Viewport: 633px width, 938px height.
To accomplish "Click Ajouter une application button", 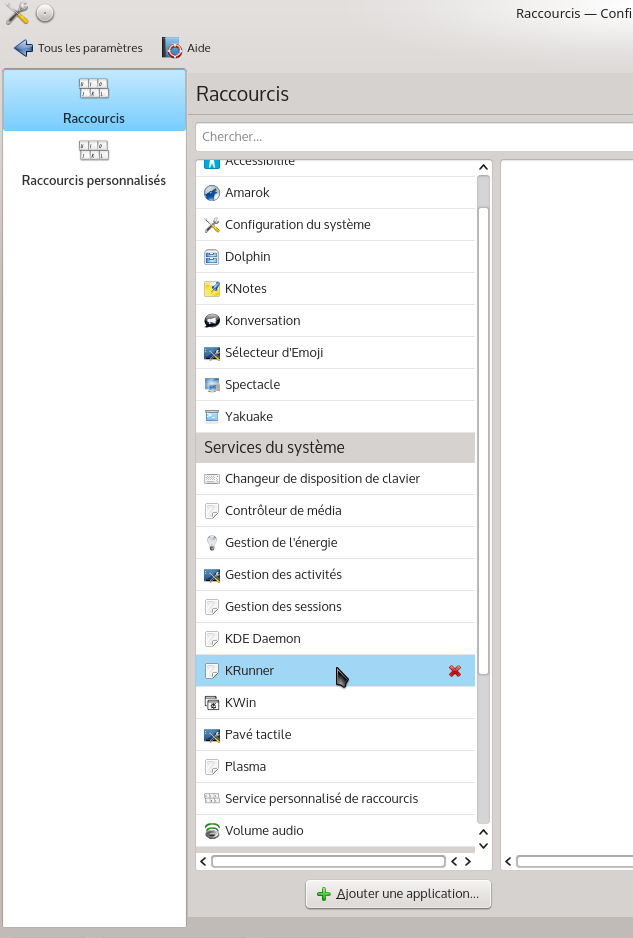I will click(x=398, y=894).
